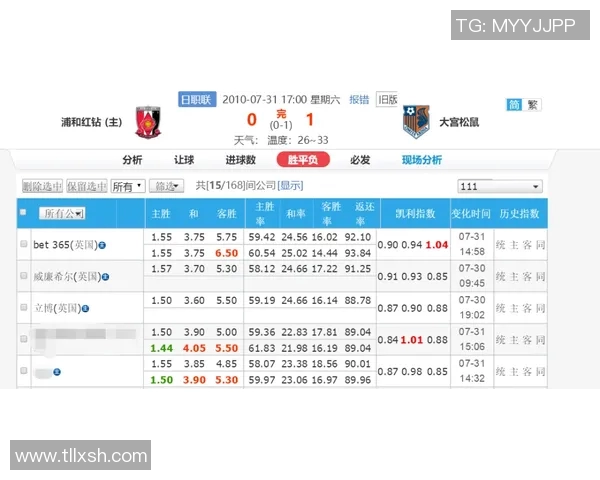Open the 必发 tab
Image resolution: width=600 pixels, height=480 pixels.
point(360,160)
